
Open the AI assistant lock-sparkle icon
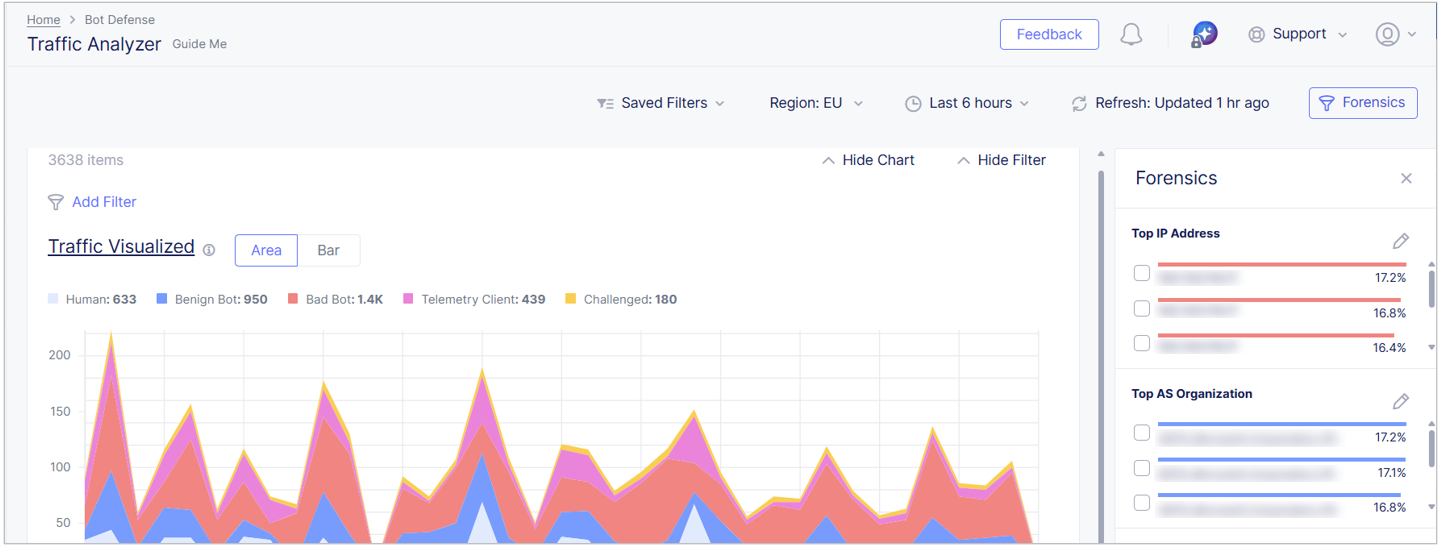[x=1204, y=34]
